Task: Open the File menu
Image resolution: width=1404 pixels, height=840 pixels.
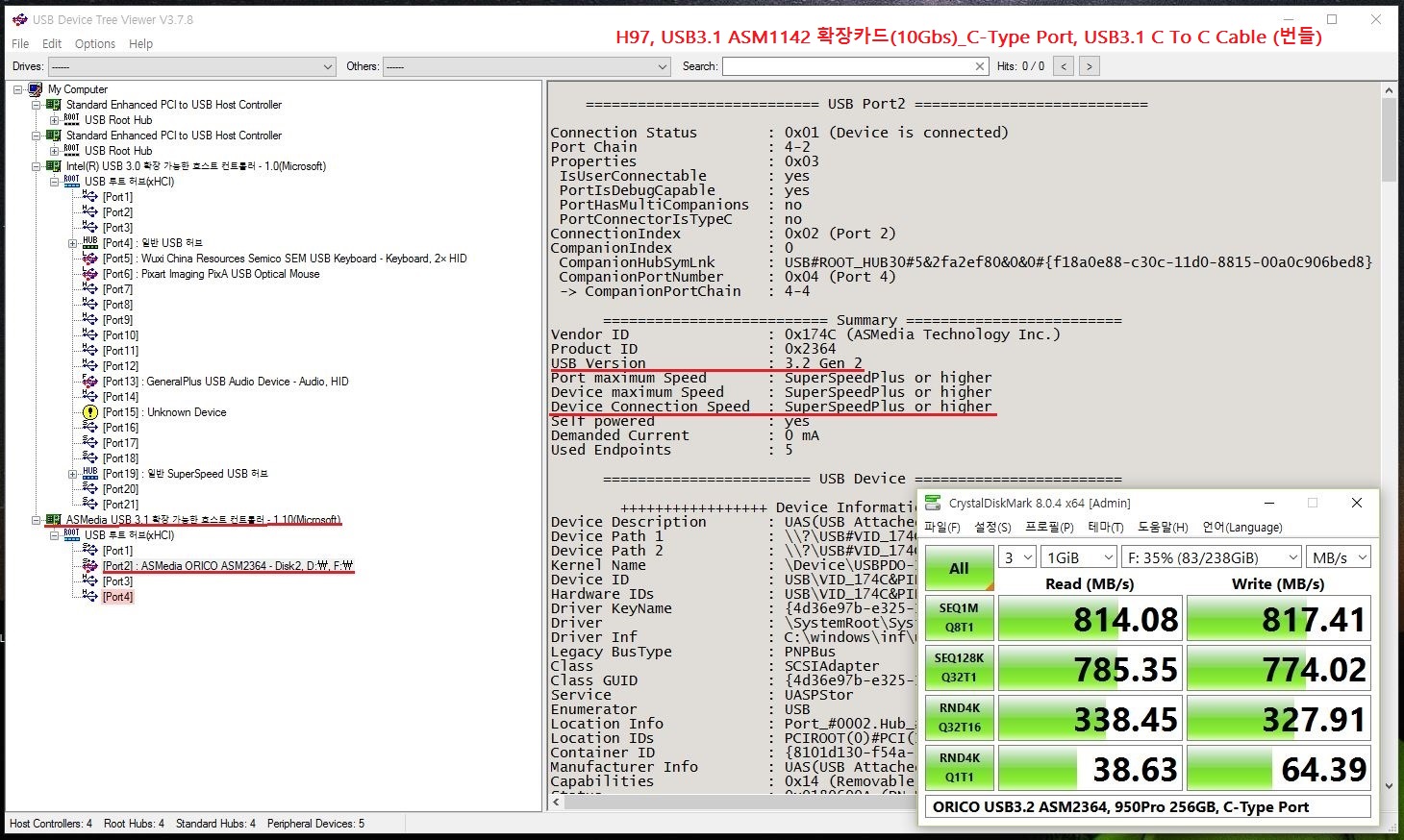Action: pyautogui.click(x=20, y=44)
